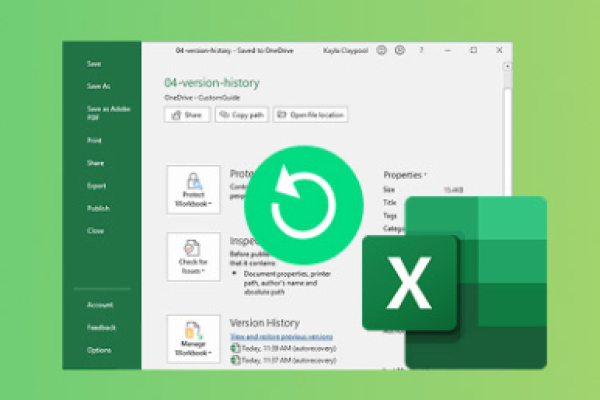Click the Open file location button
This screenshot has width=600, height=400.
pyautogui.click(x=310, y=115)
